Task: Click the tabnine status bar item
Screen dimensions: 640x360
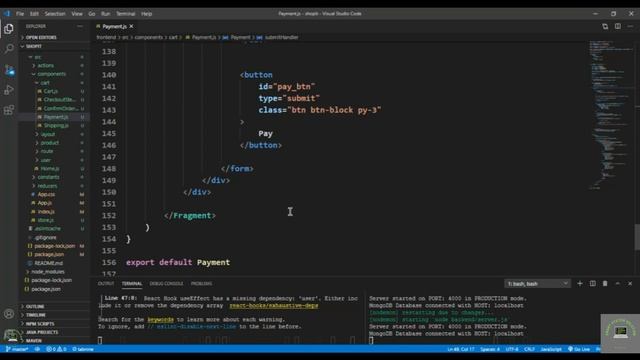Action: (x=83, y=349)
